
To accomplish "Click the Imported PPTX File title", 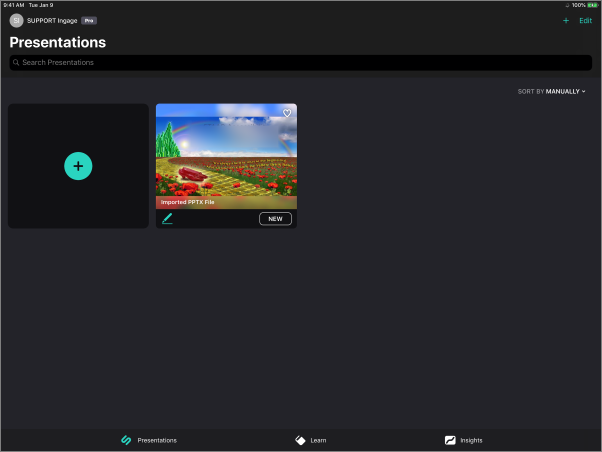I will pyautogui.click(x=187, y=202).
